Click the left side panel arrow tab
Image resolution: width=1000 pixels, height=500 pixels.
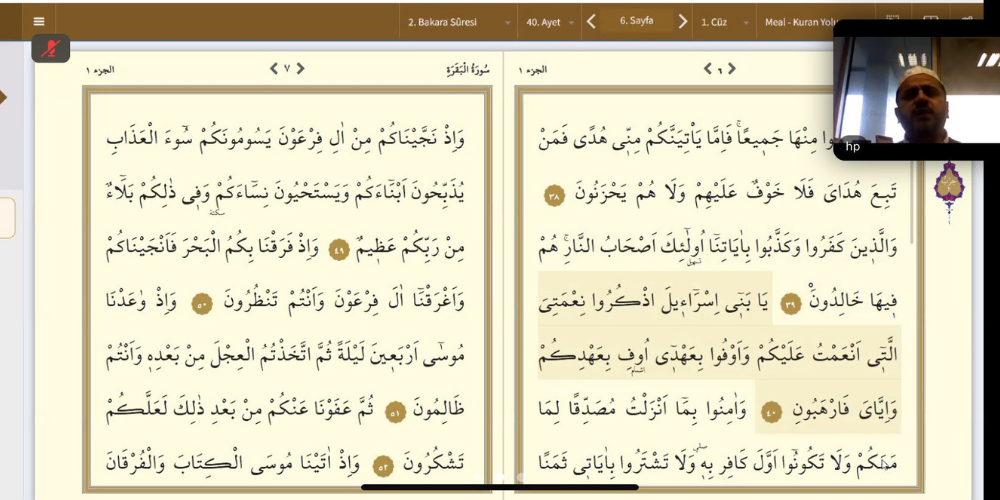[4, 97]
